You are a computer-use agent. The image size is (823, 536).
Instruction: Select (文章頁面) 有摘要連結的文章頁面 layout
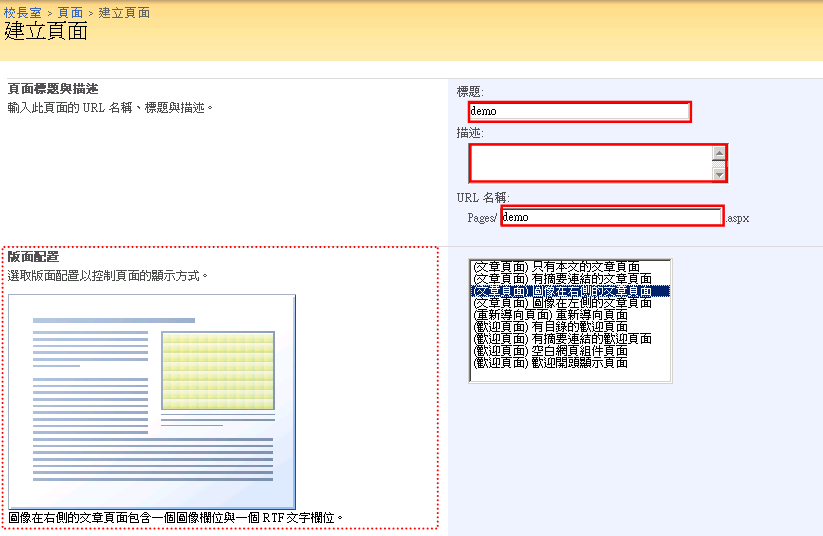pos(571,278)
